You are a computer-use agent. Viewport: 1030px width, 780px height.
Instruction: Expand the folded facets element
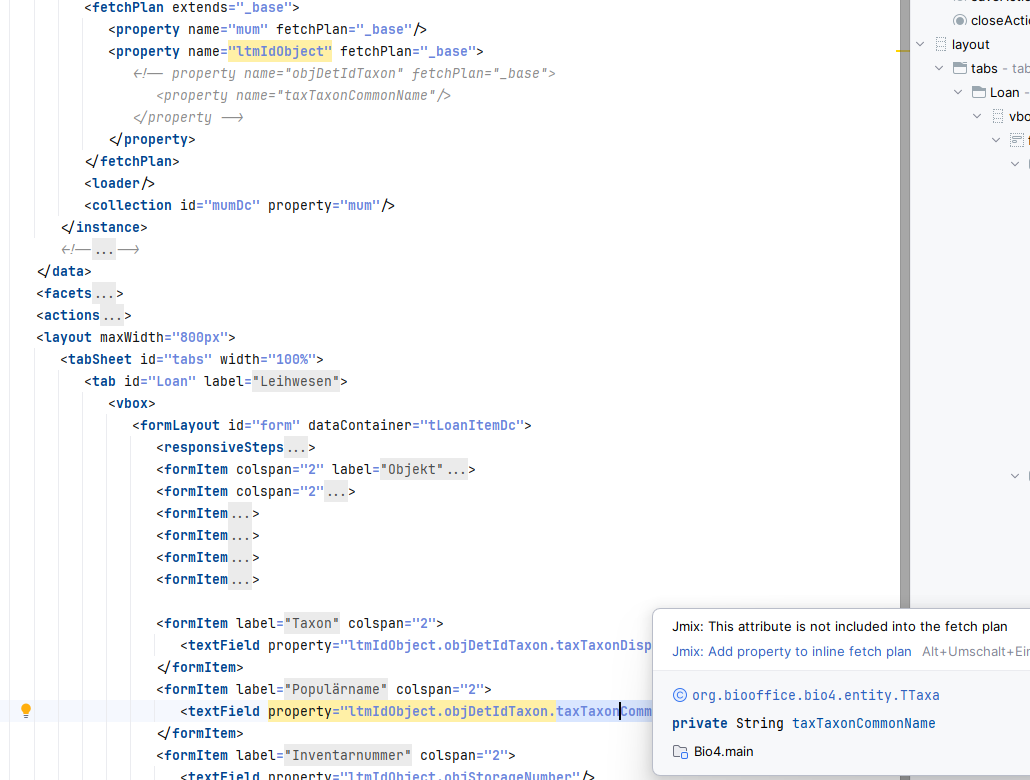coord(104,293)
